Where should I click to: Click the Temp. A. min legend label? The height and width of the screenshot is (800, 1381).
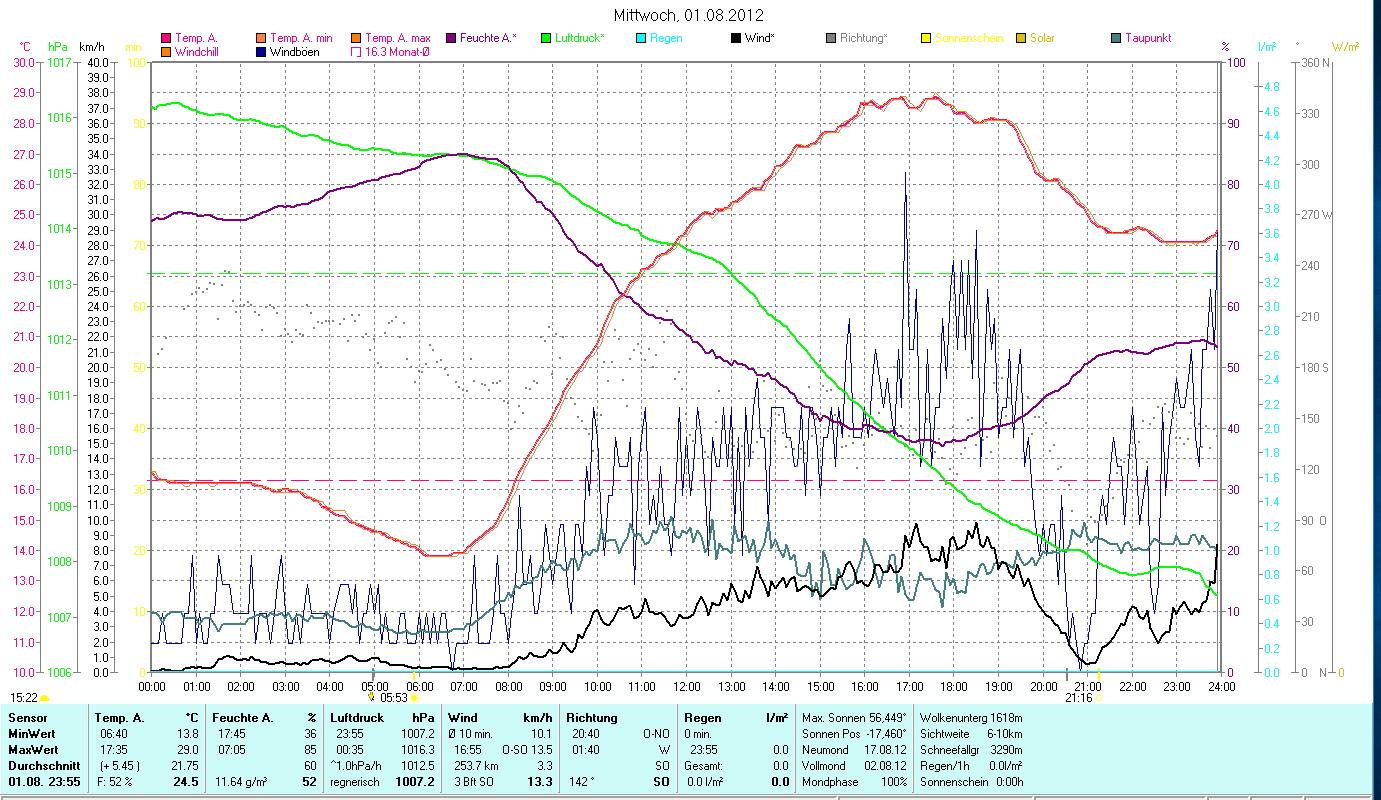pos(301,39)
